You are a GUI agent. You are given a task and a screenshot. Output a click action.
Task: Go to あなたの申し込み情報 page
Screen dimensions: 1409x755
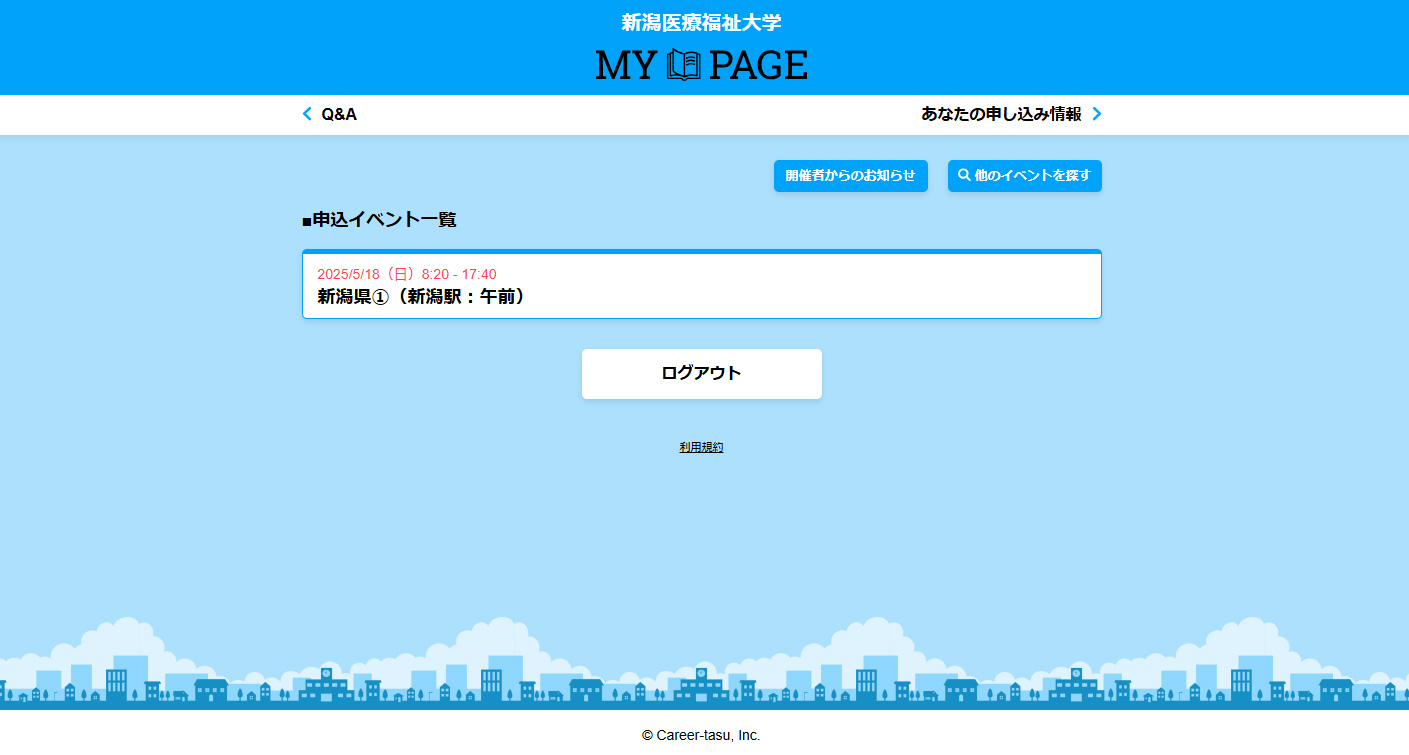coord(1000,114)
